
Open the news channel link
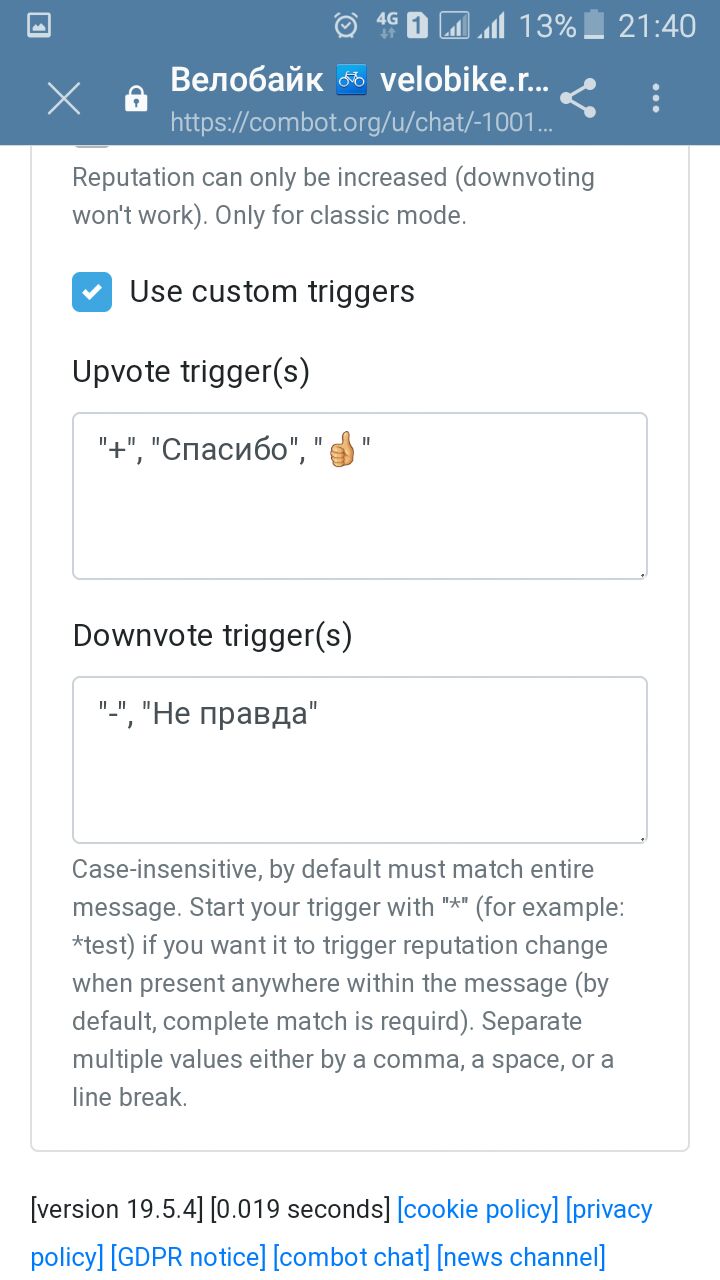[521, 1257]
